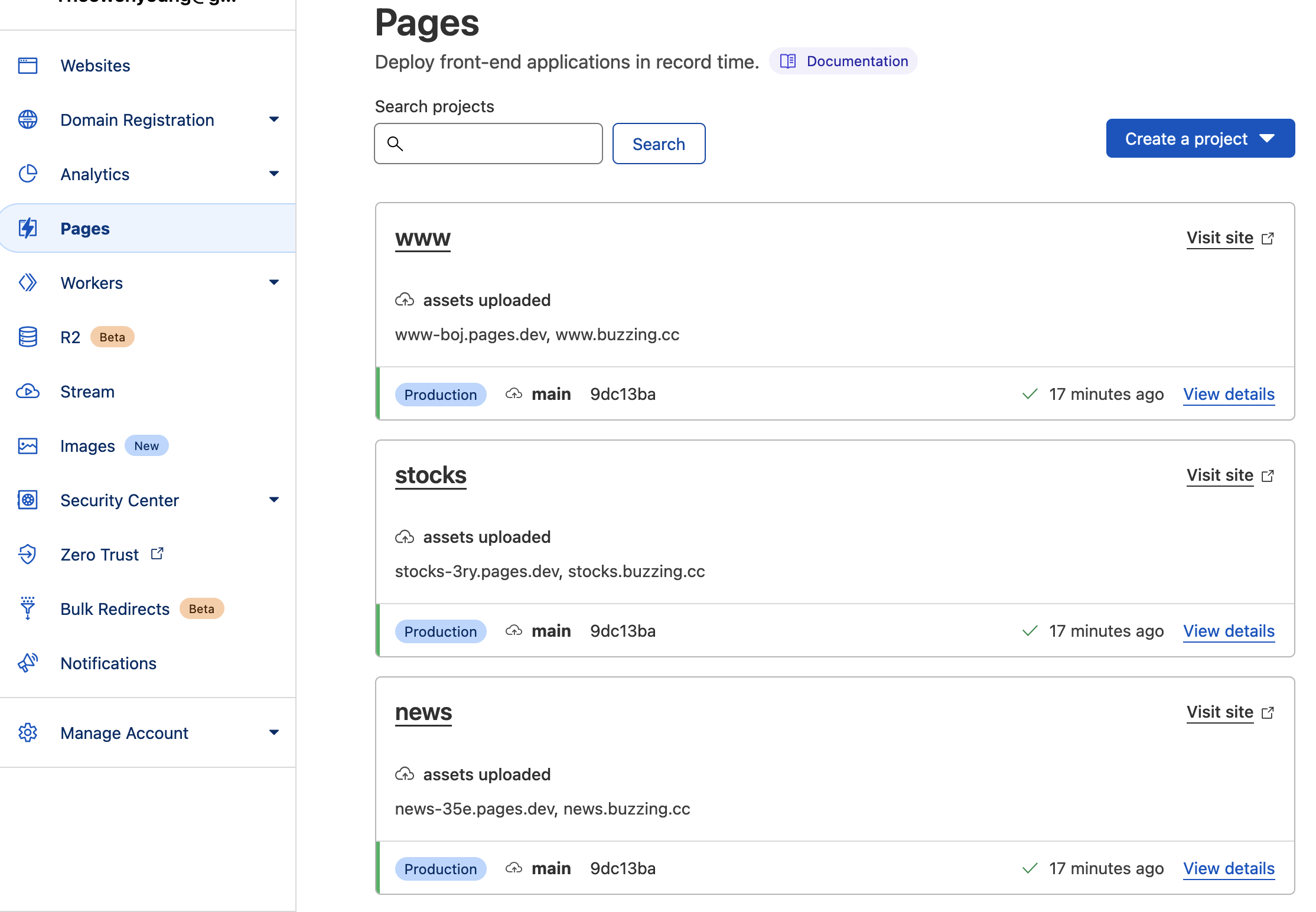Image resolution: width=1316 pixels, height=912 pixels.
Task: Click cloud upload icon in news assets uploaded
Action: (x=405, y=774)
